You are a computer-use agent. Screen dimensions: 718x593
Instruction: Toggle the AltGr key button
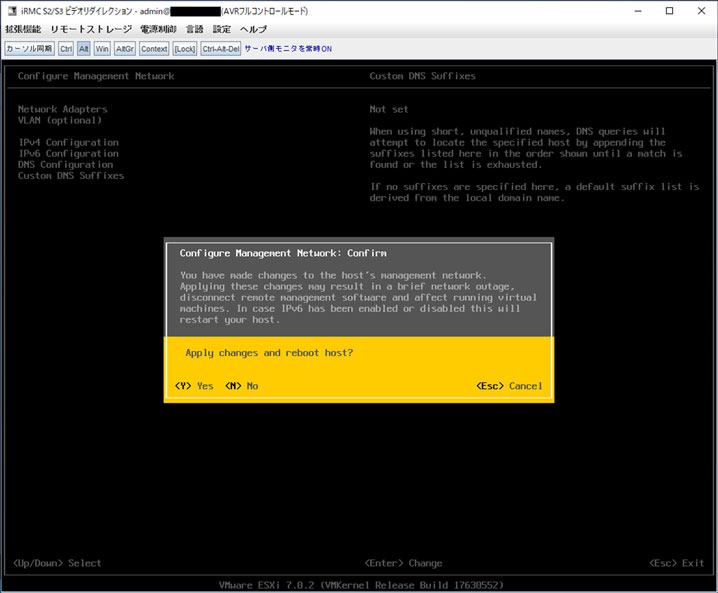(x=125, y=49)
